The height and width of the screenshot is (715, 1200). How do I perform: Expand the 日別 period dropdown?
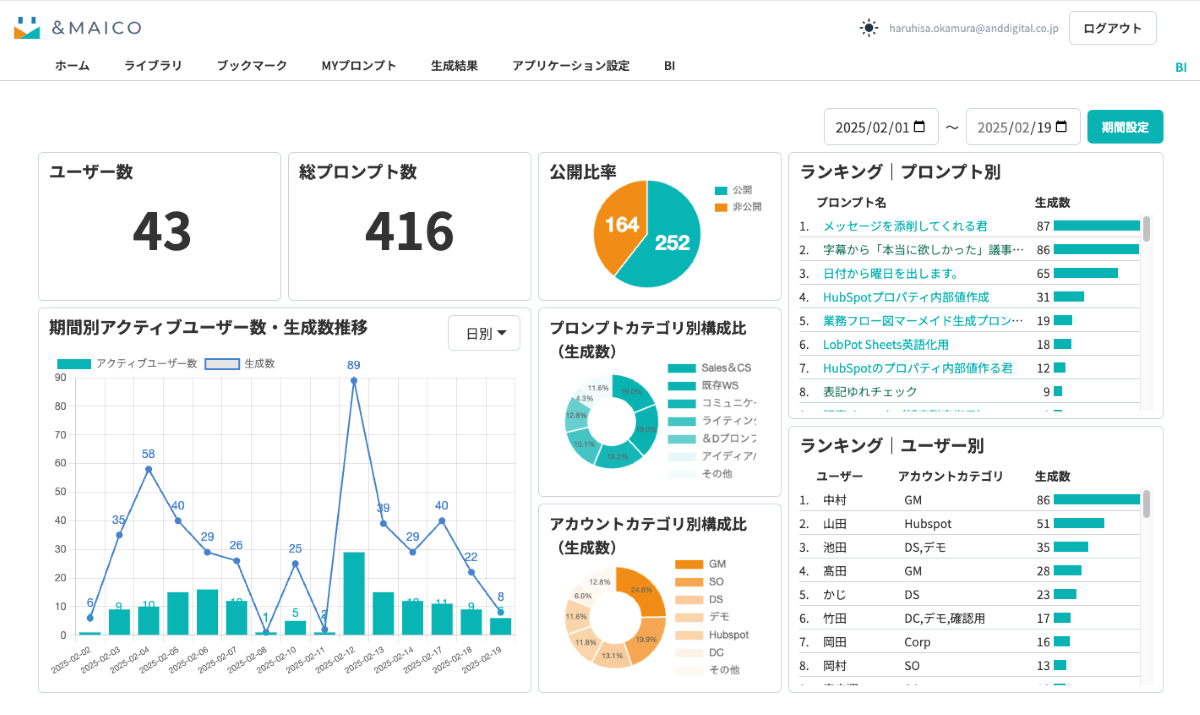484,333
